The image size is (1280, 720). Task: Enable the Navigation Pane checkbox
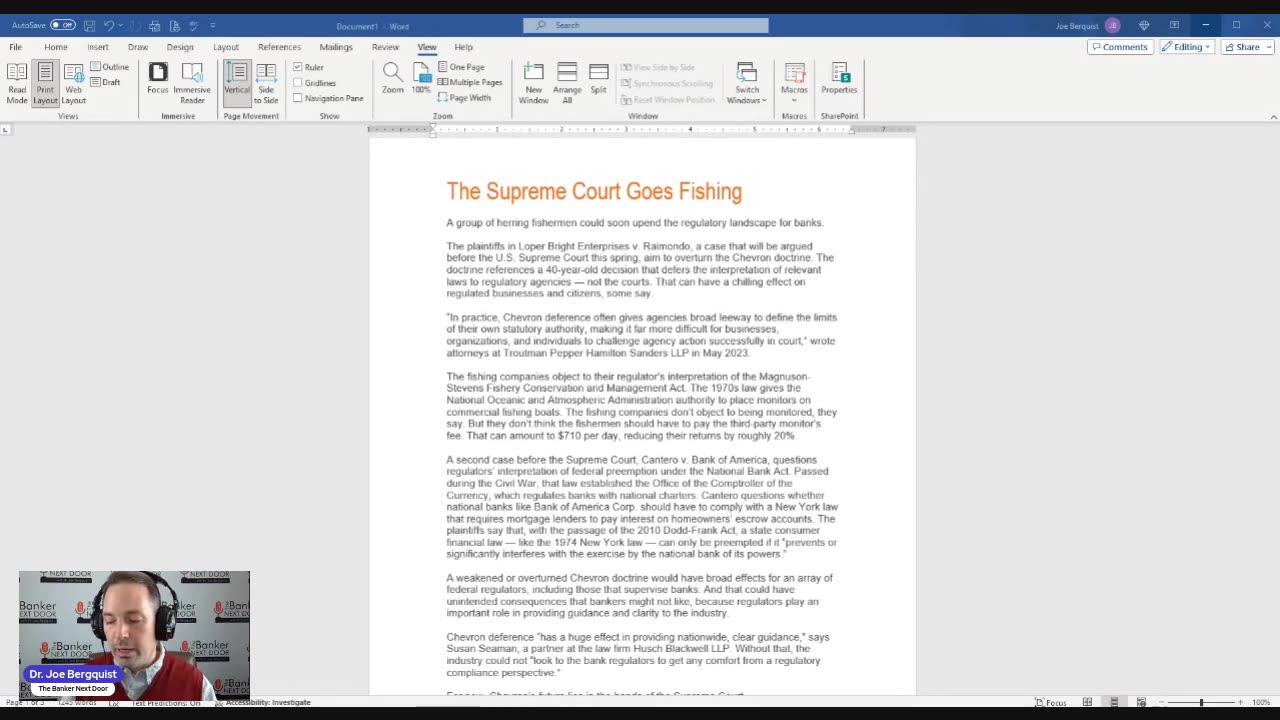pos(298,98)
